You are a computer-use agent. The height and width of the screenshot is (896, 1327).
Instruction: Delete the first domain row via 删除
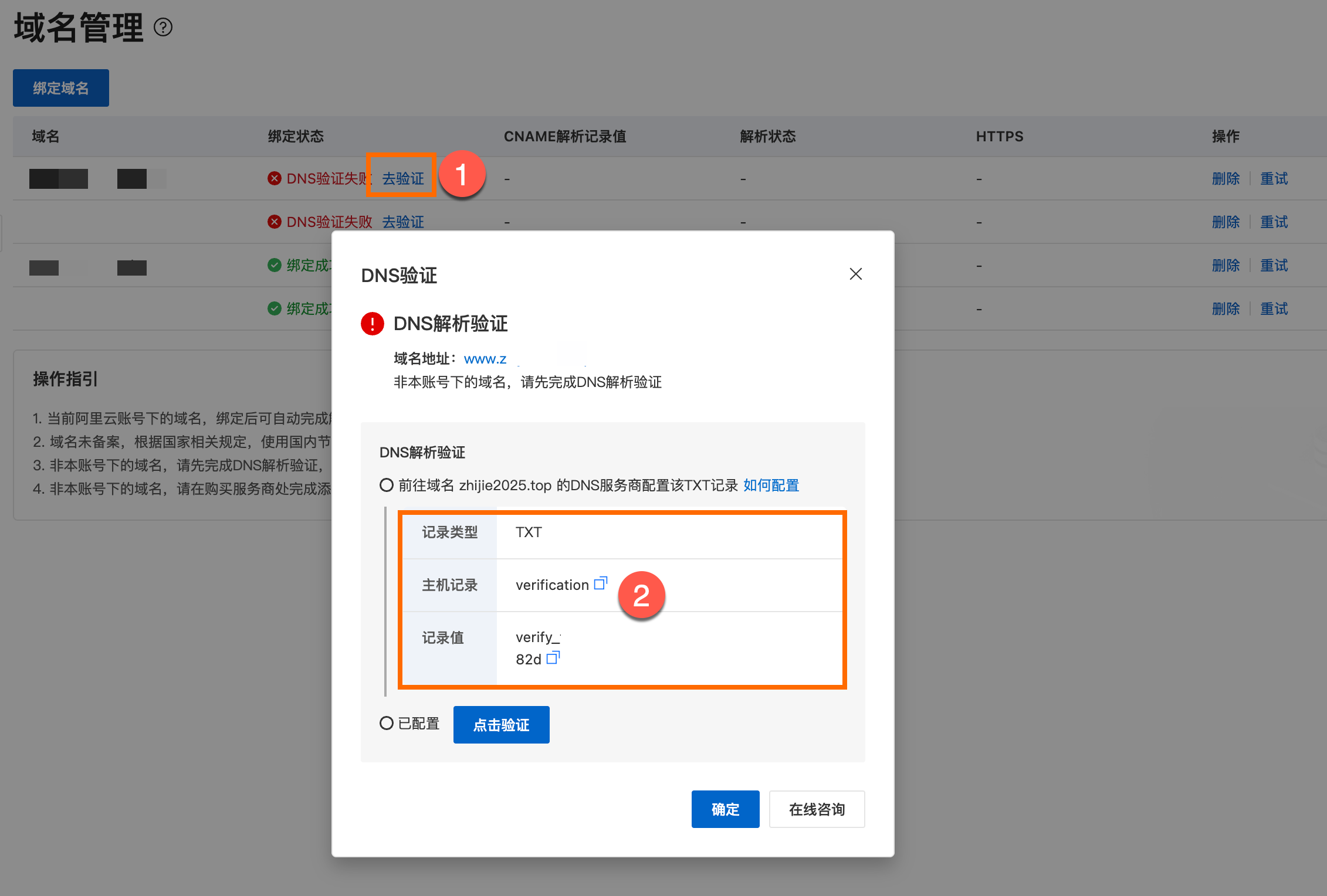point(1226,178)
